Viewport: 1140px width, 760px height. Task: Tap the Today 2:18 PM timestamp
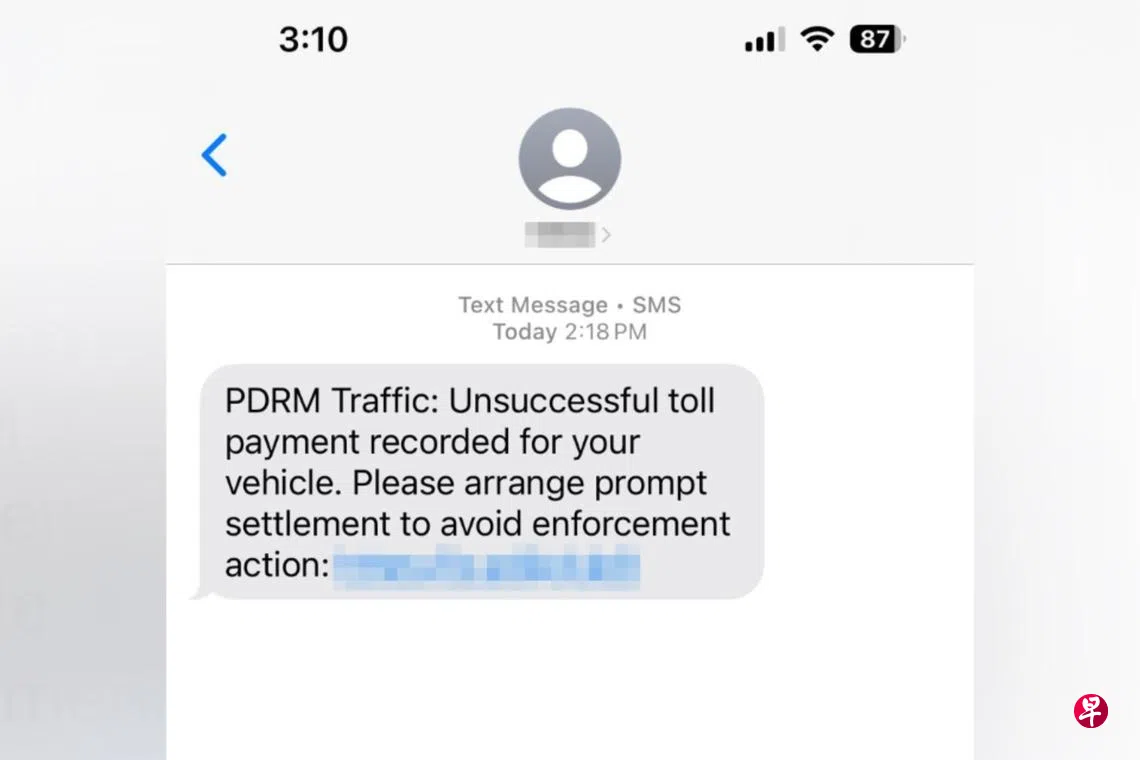coord(569,332)
